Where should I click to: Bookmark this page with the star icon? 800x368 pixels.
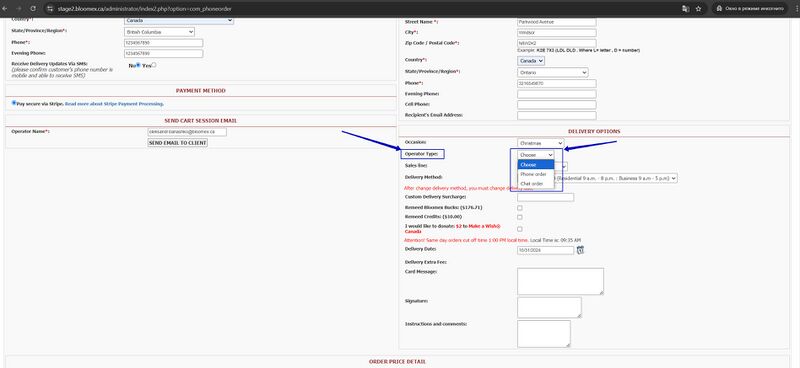point(698,9)
